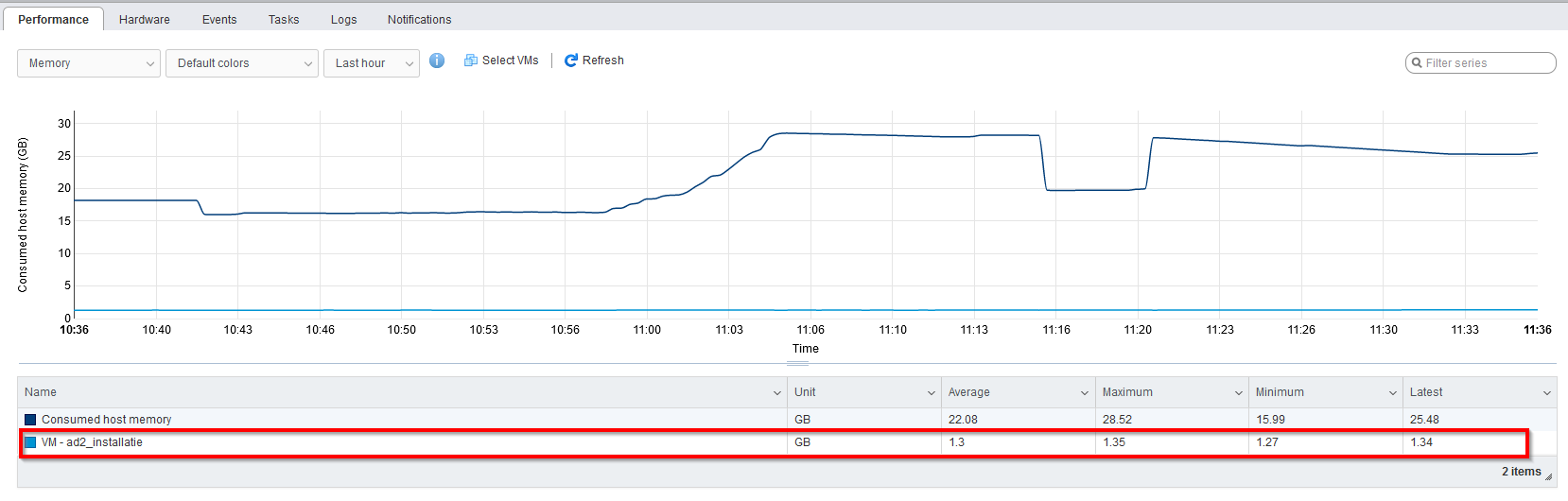
Task: Open the Unit column header chevron
Action: (x=931, y=393)
